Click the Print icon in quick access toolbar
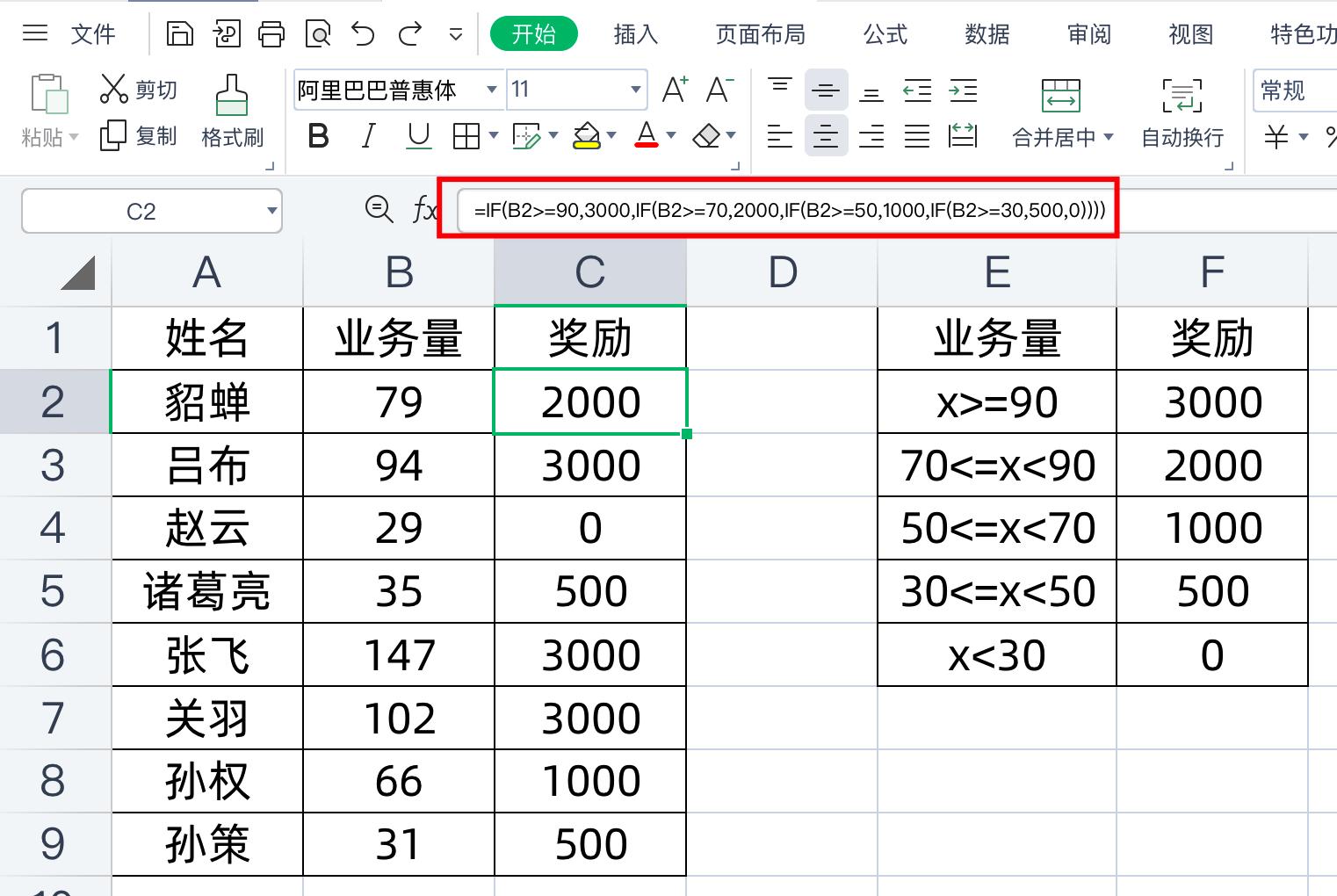The image size is (1337, 896). click(x=271, y=33)
